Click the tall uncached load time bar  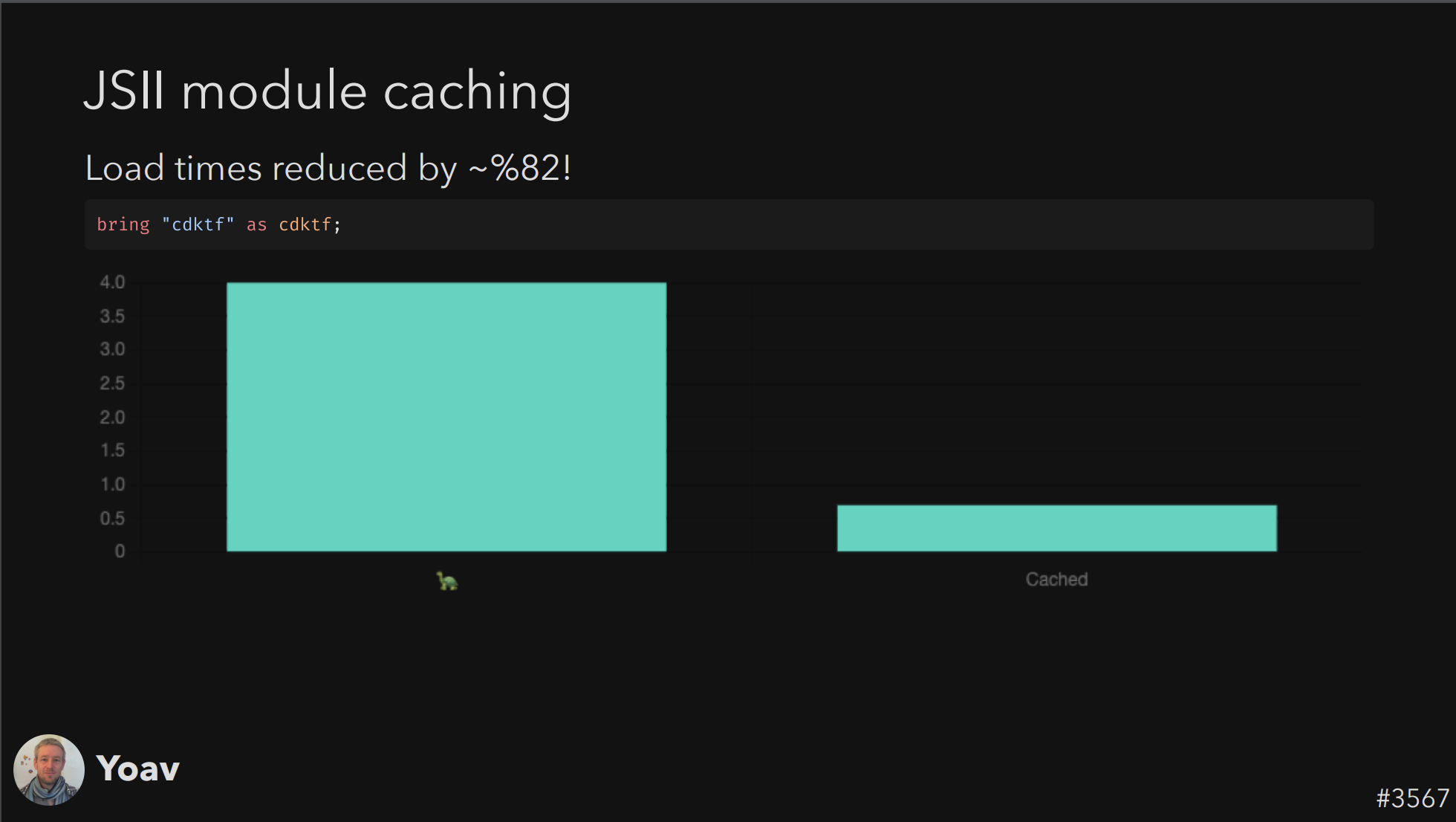[x=446, y=416]
